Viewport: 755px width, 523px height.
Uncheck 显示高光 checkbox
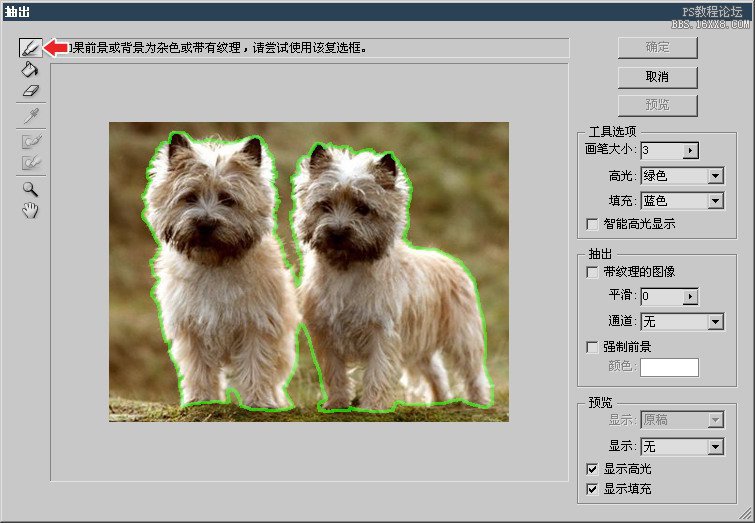click(x=592, y=469)
